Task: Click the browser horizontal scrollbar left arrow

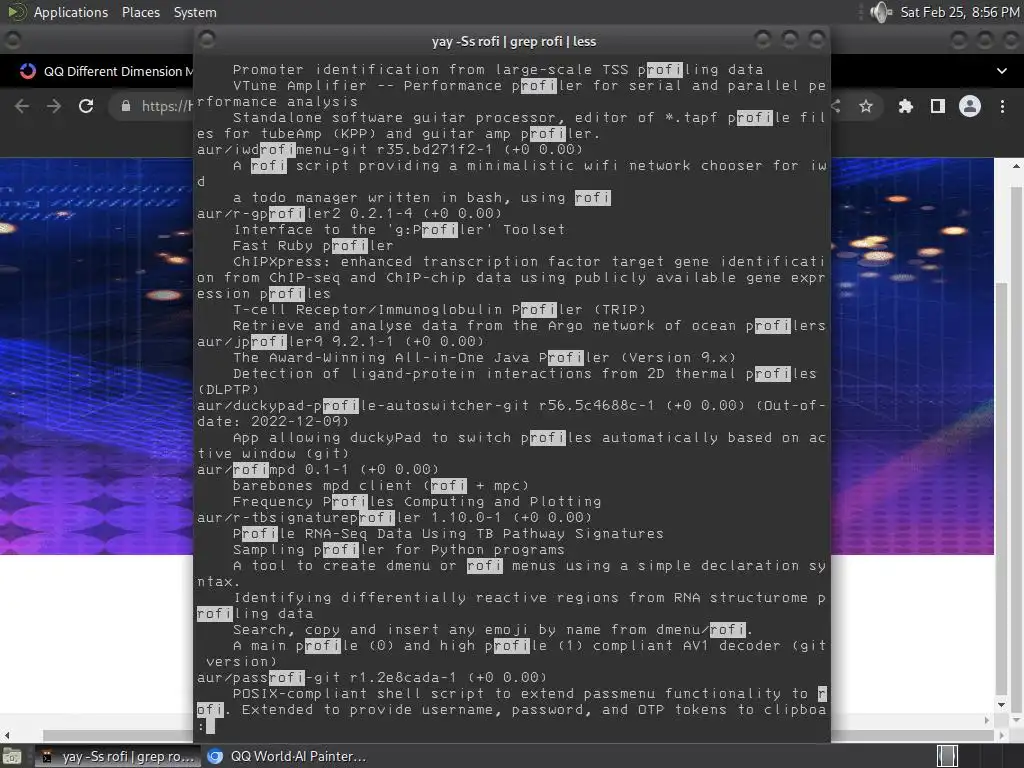Action: click(7, 736)
